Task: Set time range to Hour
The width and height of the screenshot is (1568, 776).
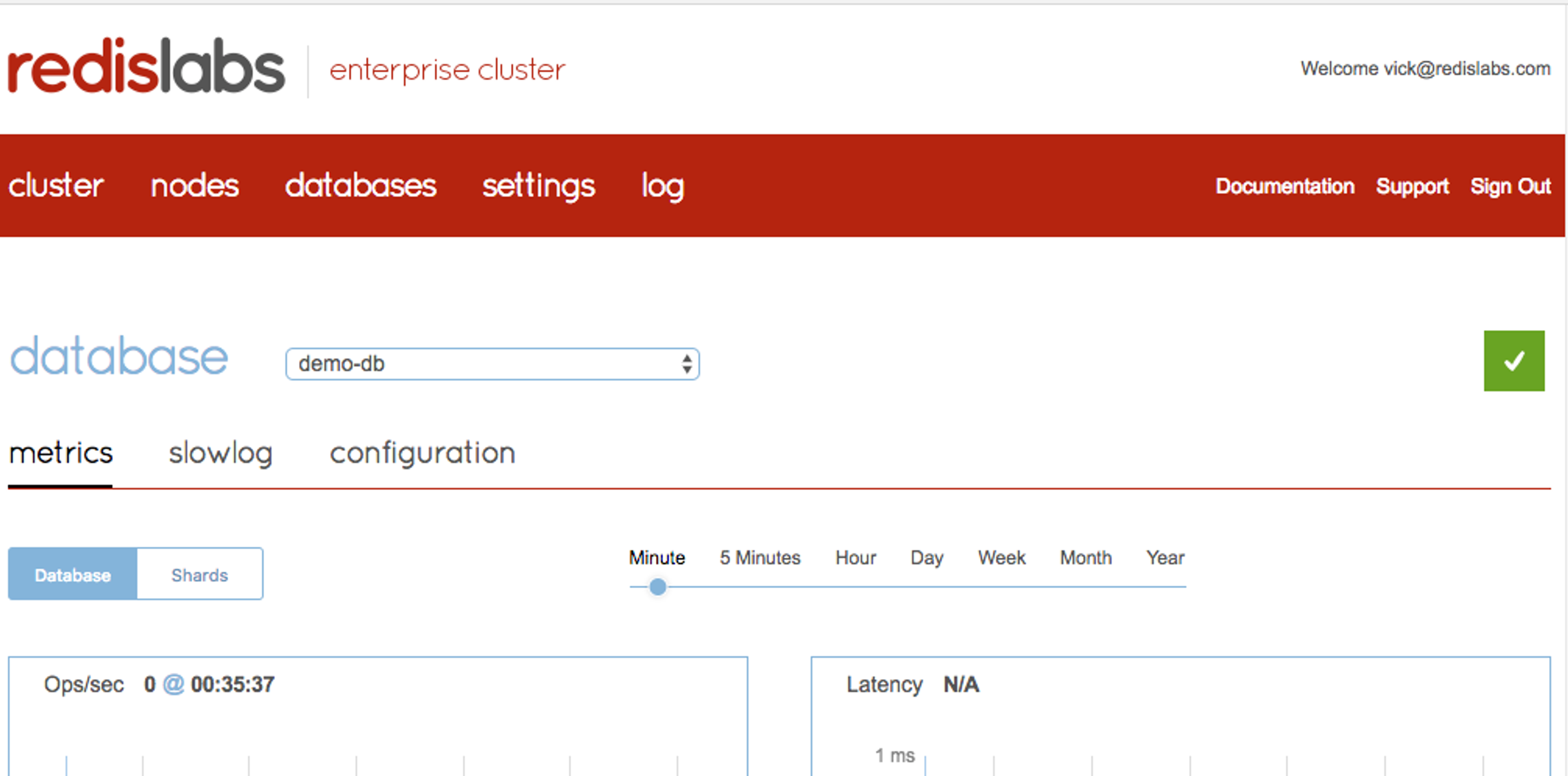Action: tap(855, 558)
